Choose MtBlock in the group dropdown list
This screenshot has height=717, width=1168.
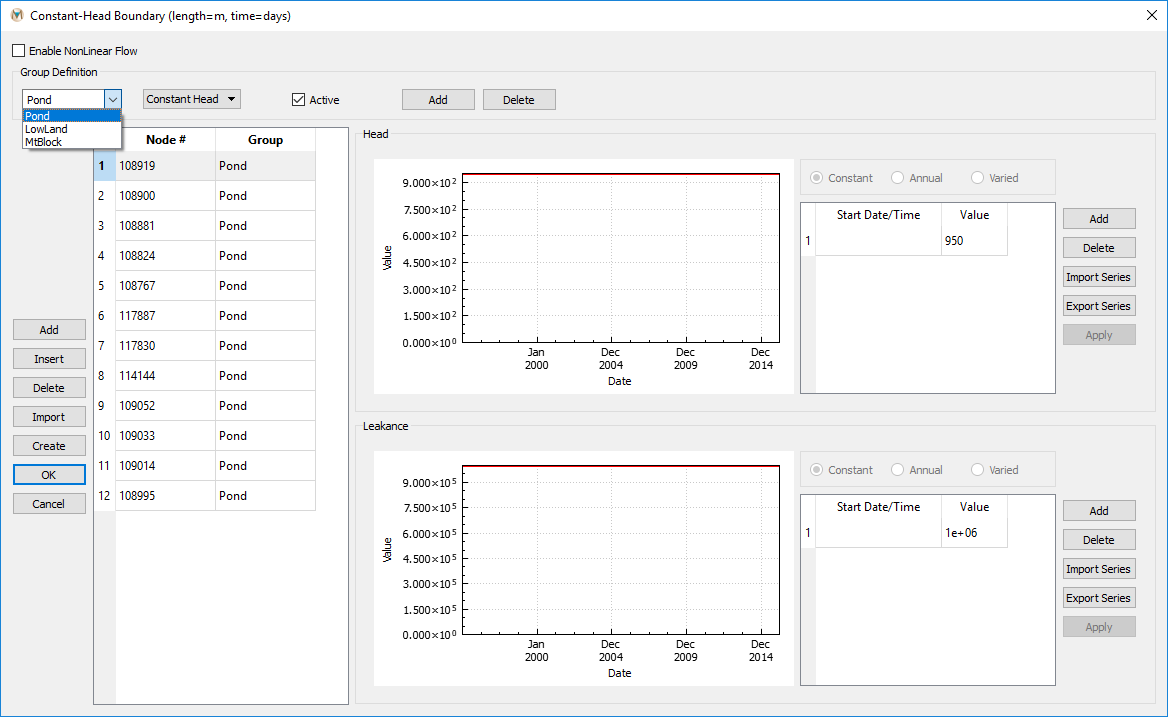[x=72, y=141]
